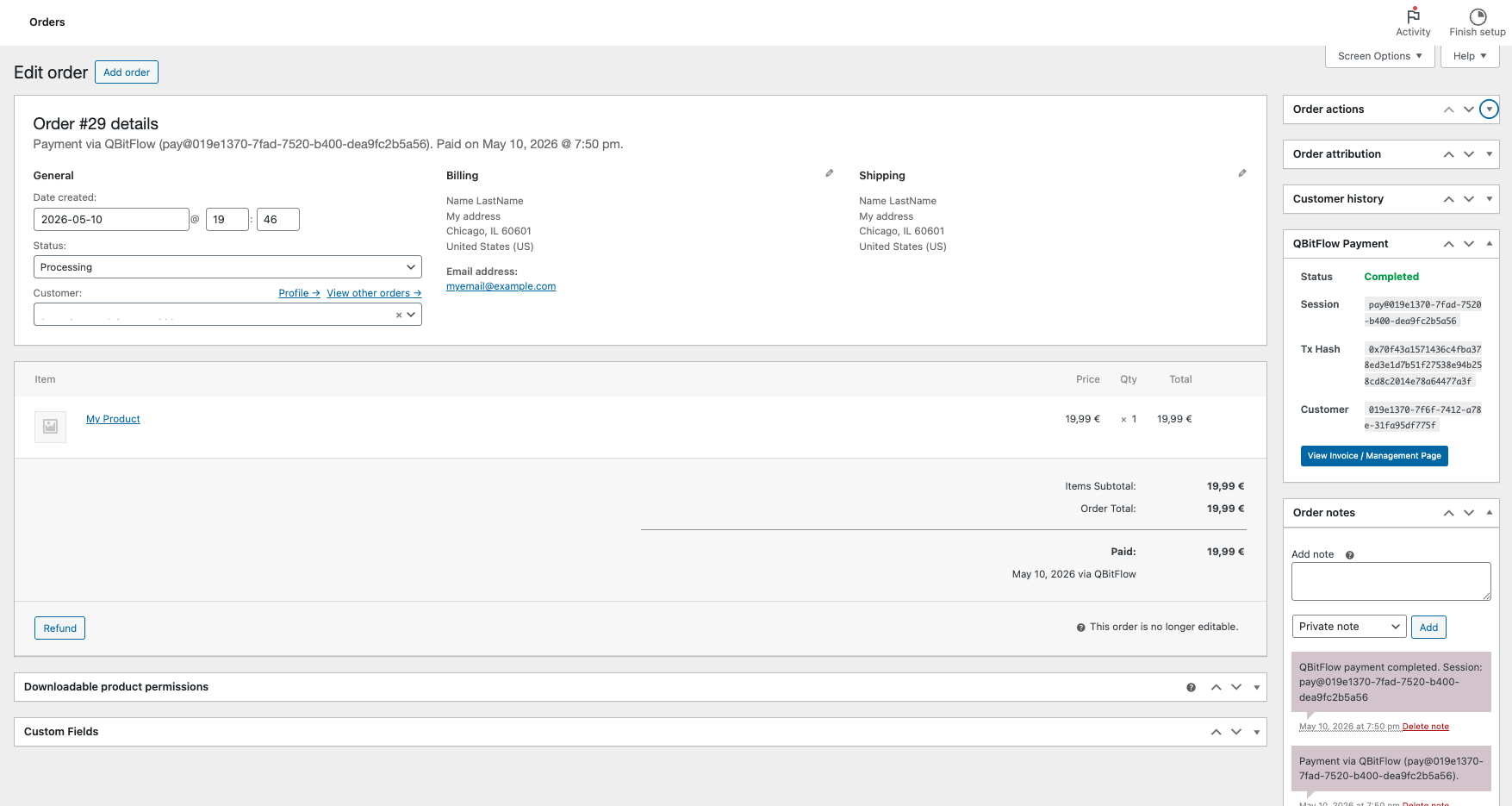The image size is (1512, 806).
Task: Click May 10, 2026 via QBitFlow text
Action: [1073, 574]
